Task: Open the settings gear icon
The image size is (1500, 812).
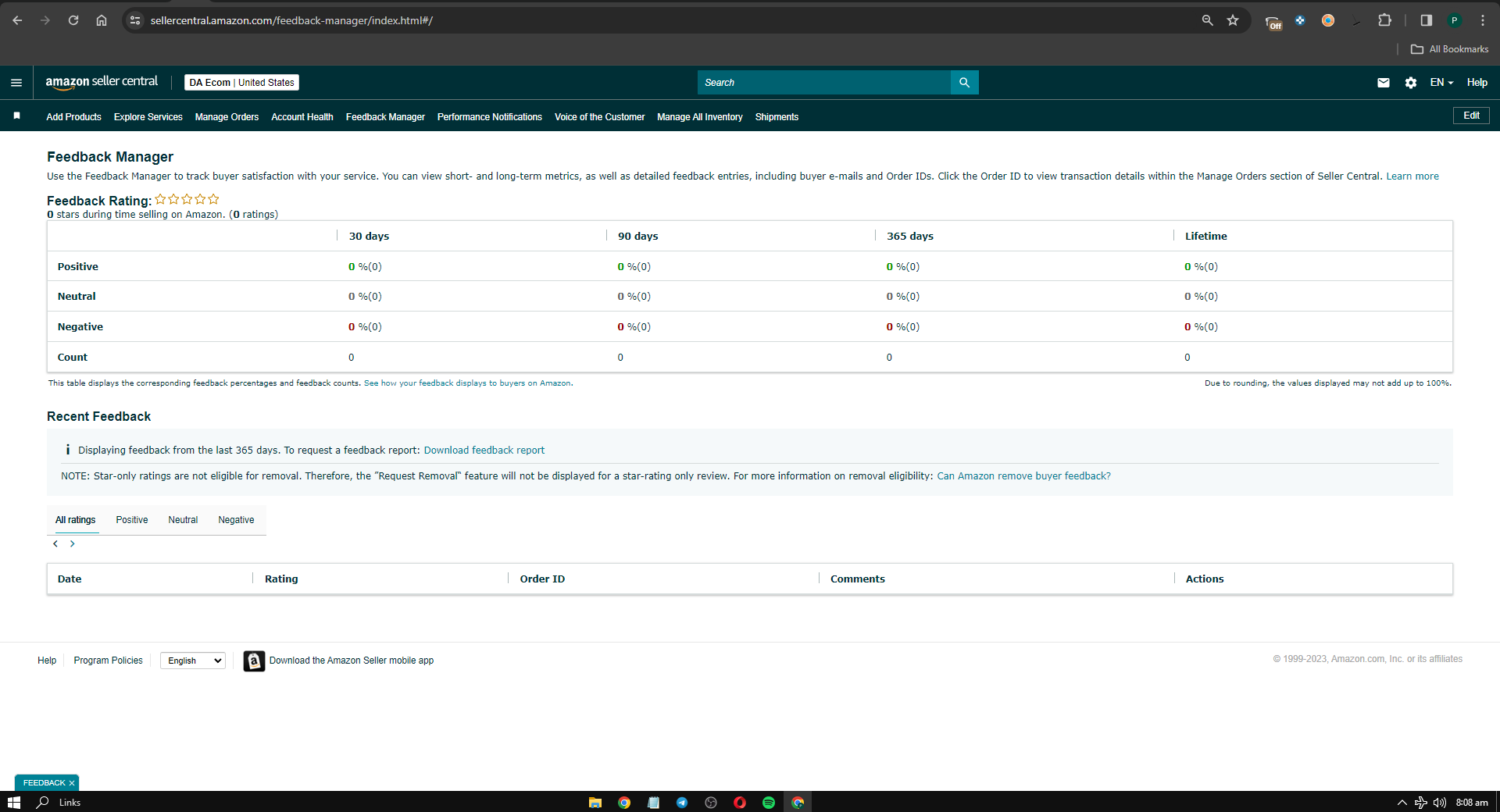Action: [x=1410, y=83]
